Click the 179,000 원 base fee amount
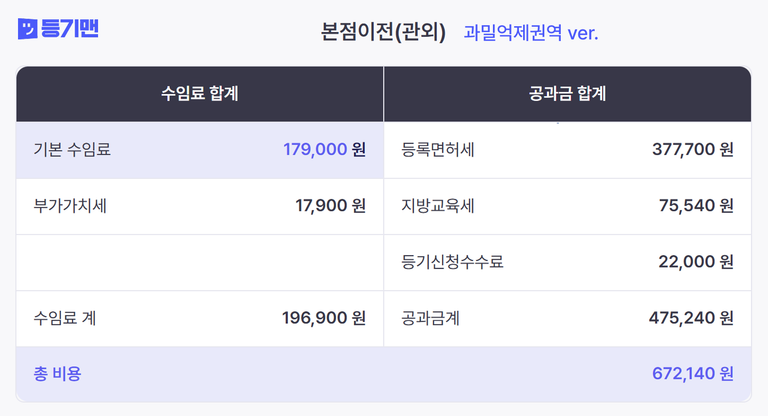 pos(324,150)
